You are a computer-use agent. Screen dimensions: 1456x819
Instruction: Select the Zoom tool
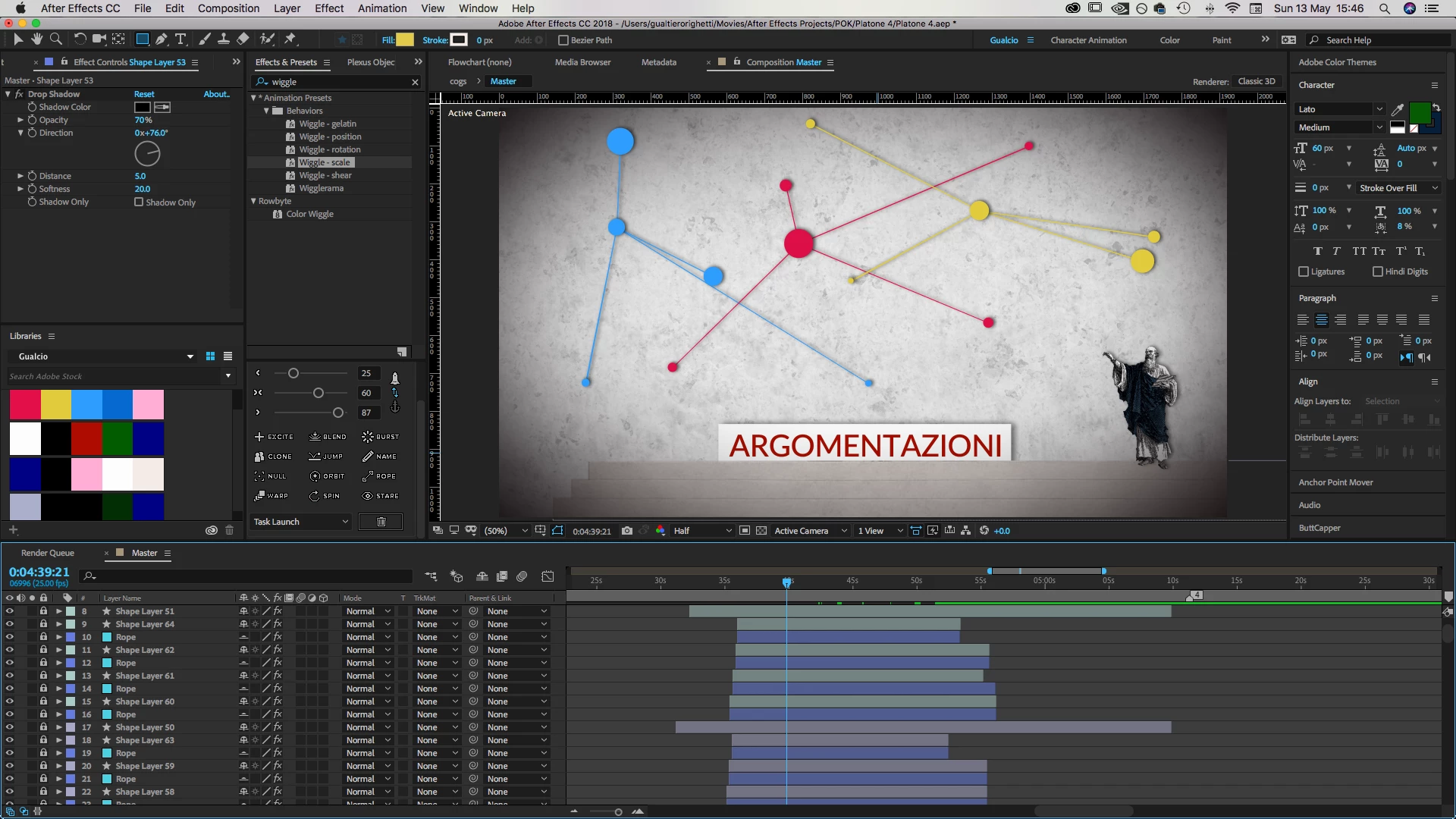point(56,39)
